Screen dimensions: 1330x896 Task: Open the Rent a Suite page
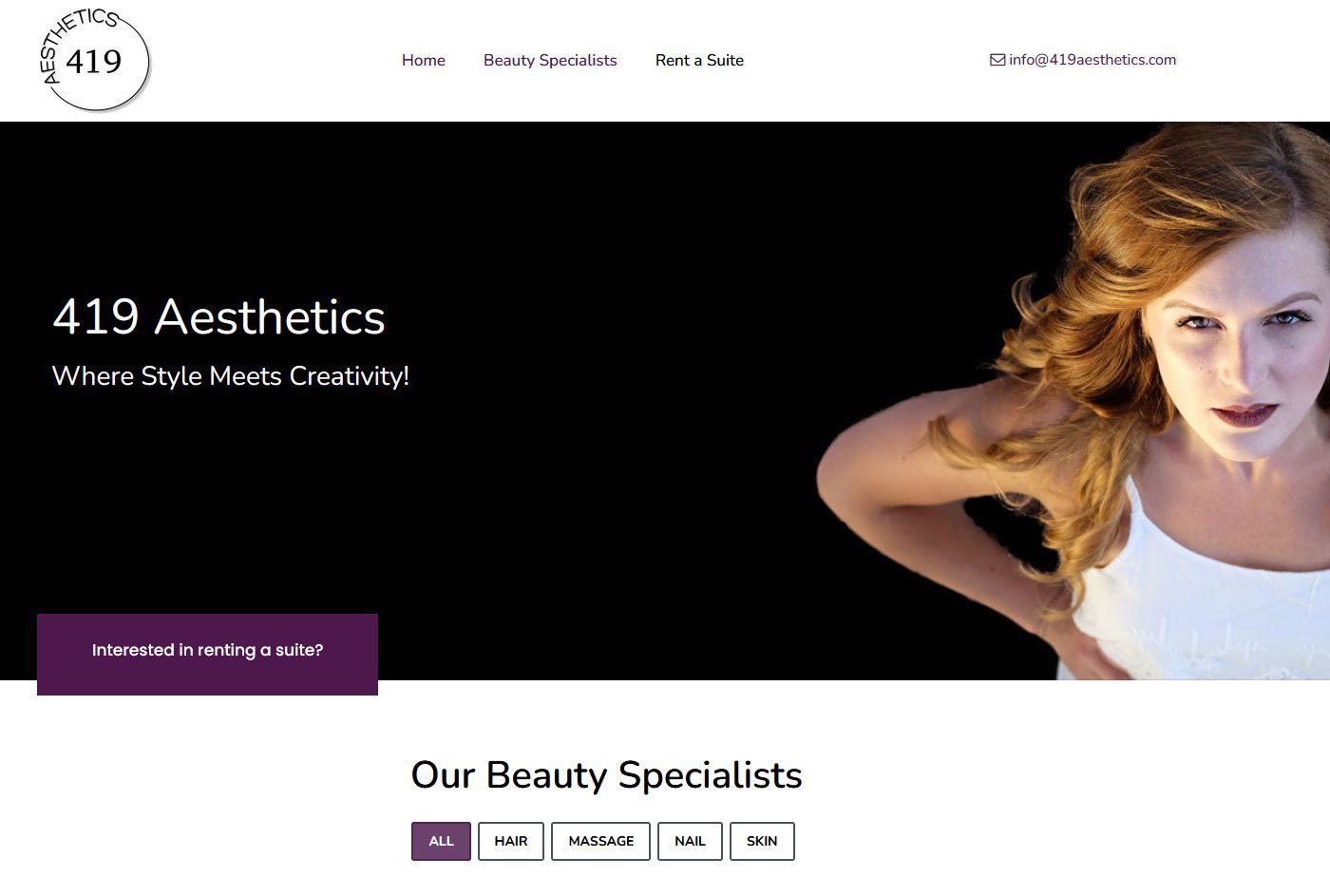(699, 60)
